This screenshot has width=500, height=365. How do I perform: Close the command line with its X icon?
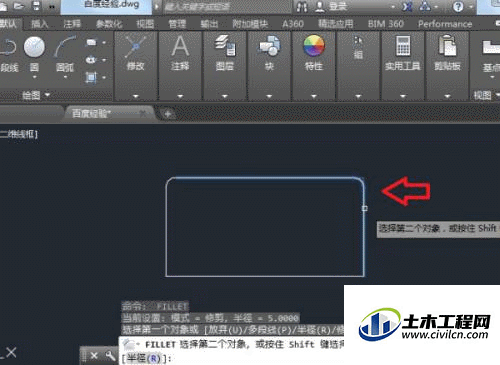point(94,356)
